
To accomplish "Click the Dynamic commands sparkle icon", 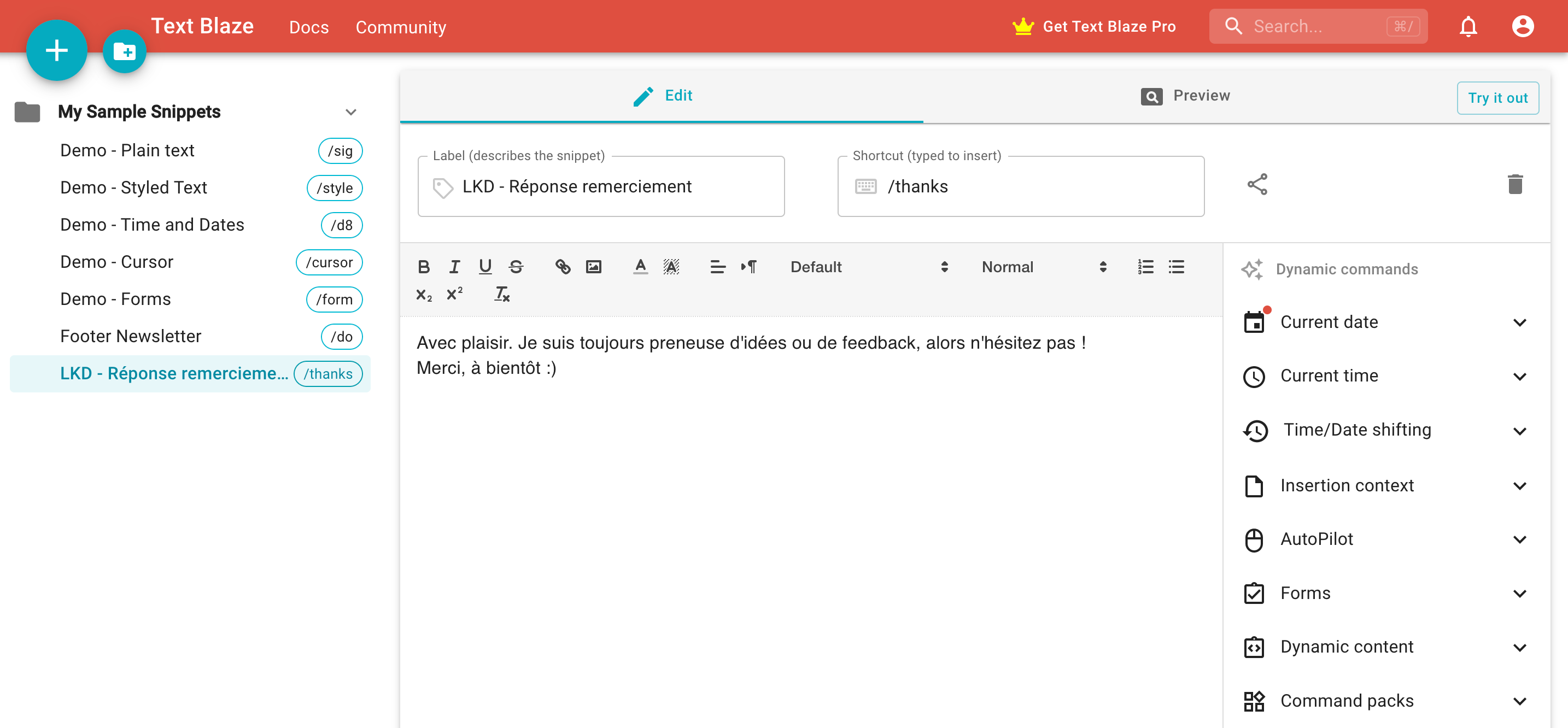I will 1251,269.
